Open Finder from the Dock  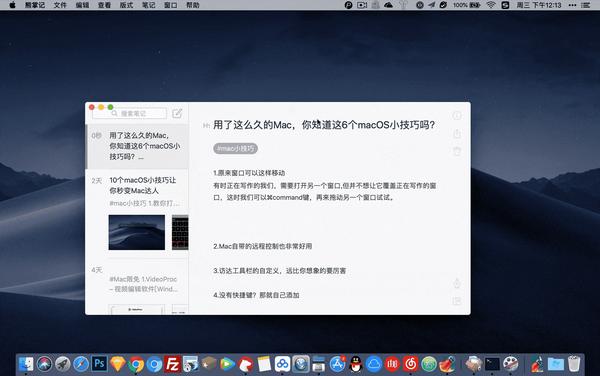26,364
